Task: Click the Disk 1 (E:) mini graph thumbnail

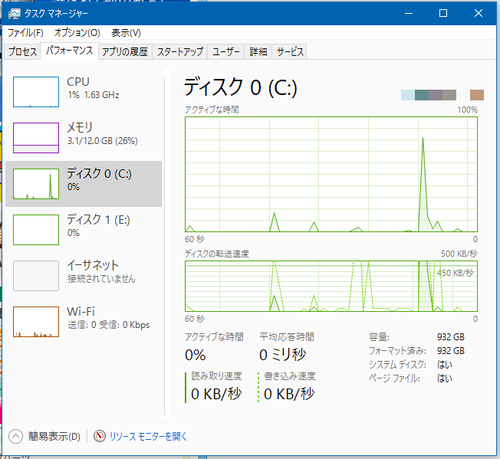Action: 36,230
